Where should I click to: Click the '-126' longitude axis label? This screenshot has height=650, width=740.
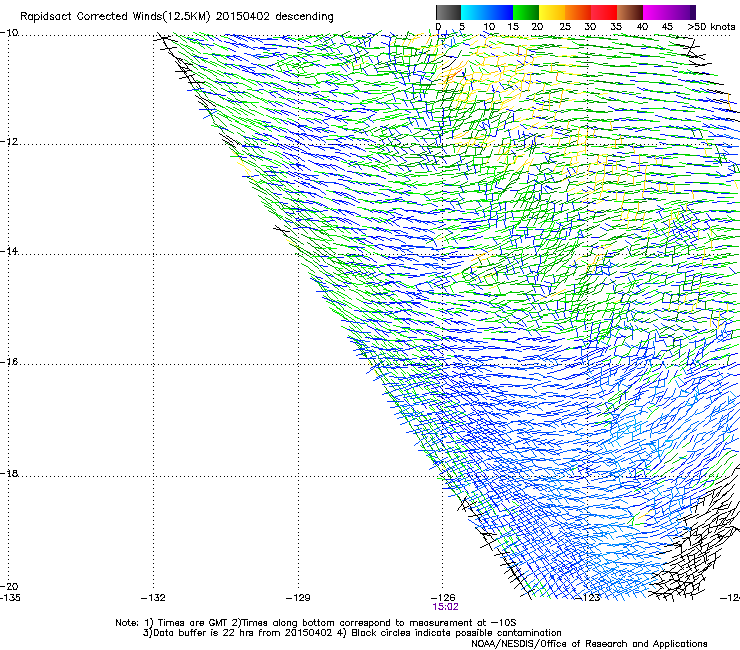click(443, 598)
